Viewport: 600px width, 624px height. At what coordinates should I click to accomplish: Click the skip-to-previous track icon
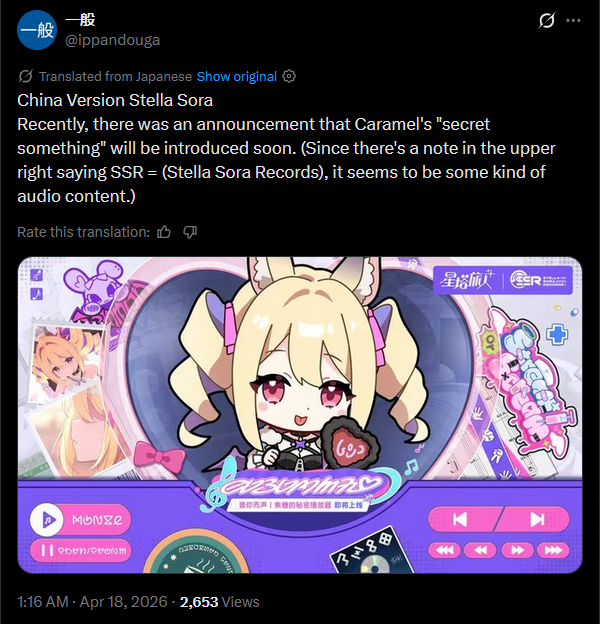[460, 520]
